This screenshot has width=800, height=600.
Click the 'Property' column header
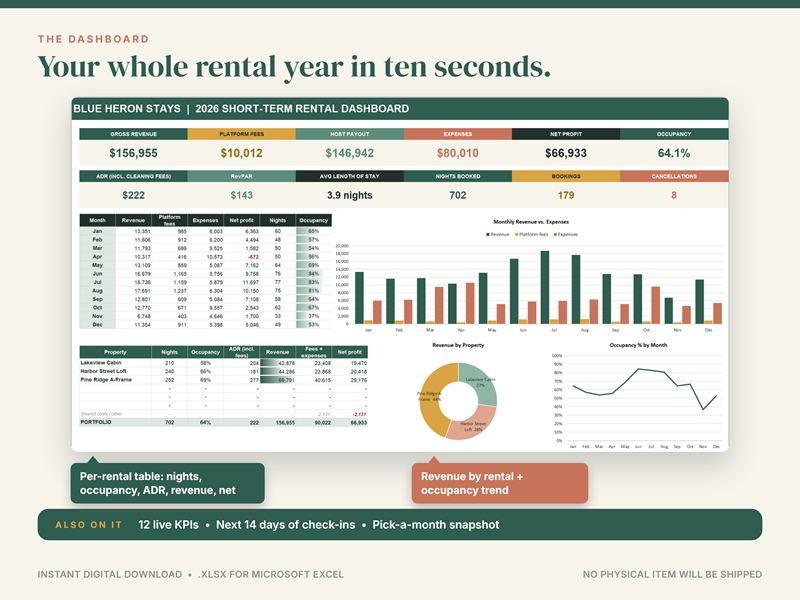tap(115, 352)
